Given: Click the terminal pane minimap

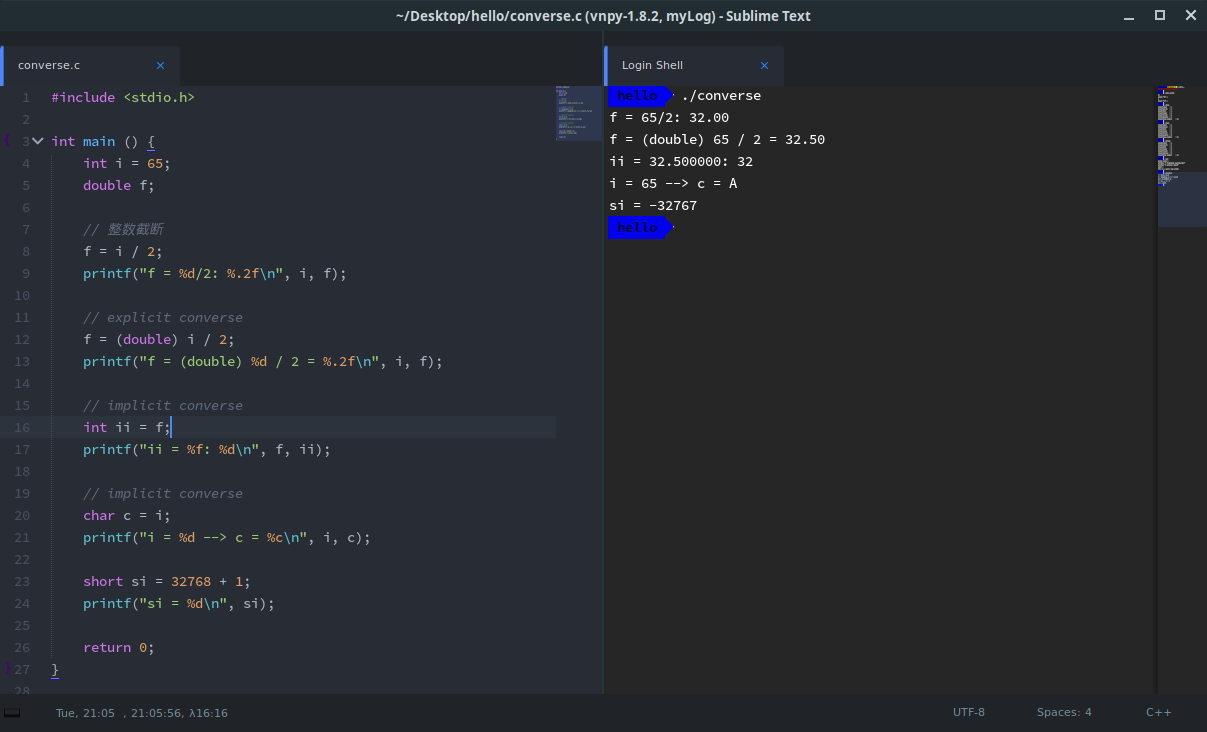Looking at the screenshot, I should pyautogui.click(x=1181, y=156).
